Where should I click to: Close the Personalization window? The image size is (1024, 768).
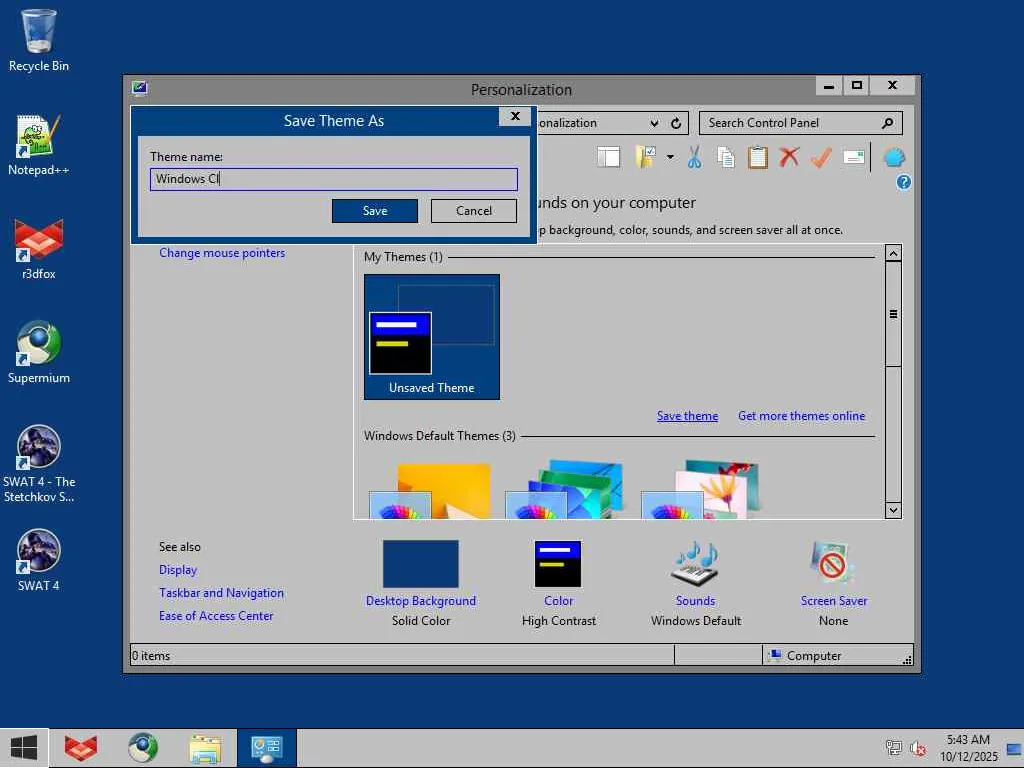[892, 86]
